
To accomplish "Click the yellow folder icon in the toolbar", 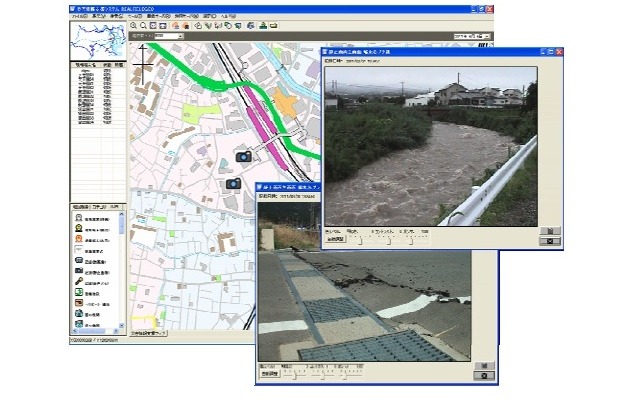I will [x=273, y=26].
